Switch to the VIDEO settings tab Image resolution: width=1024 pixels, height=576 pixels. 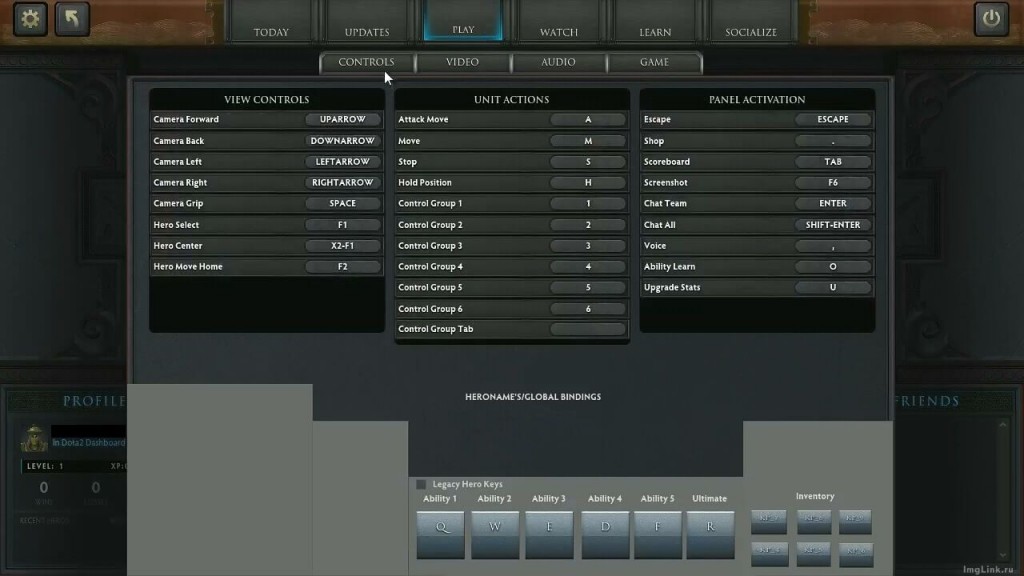tap(462, 62)
